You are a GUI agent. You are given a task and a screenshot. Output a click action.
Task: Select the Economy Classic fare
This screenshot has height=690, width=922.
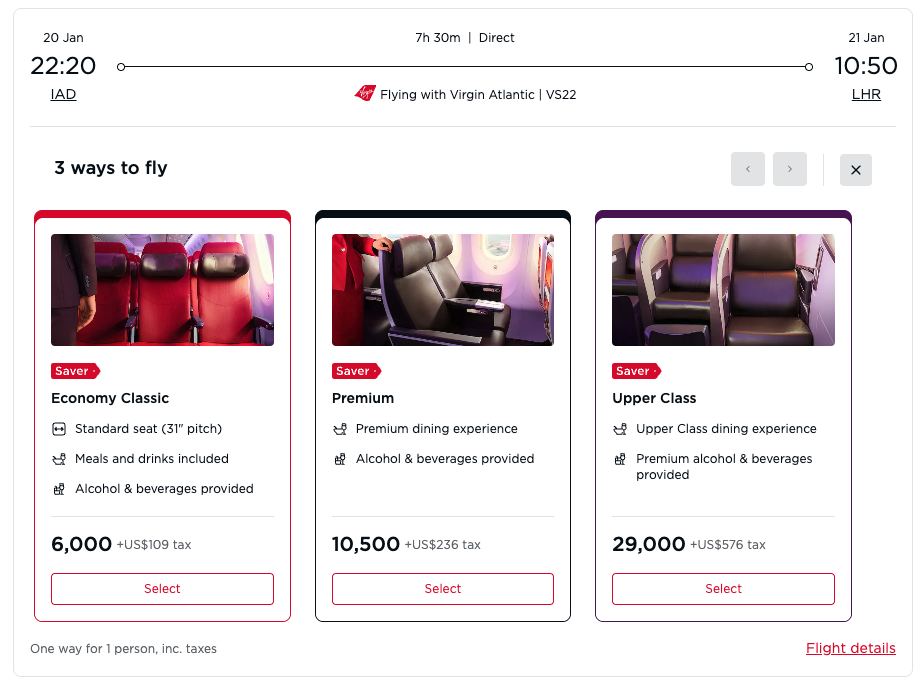[x=162, y=588]
